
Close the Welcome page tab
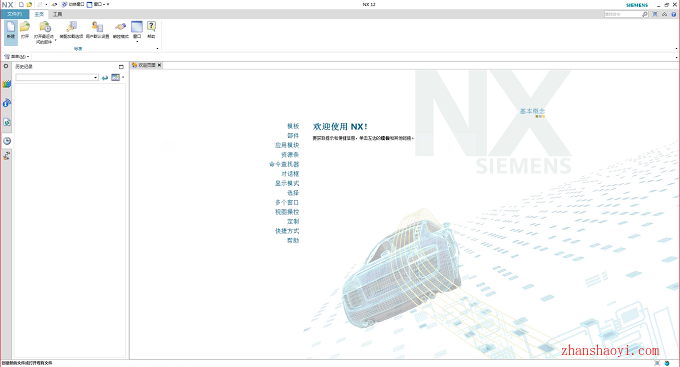159,65
